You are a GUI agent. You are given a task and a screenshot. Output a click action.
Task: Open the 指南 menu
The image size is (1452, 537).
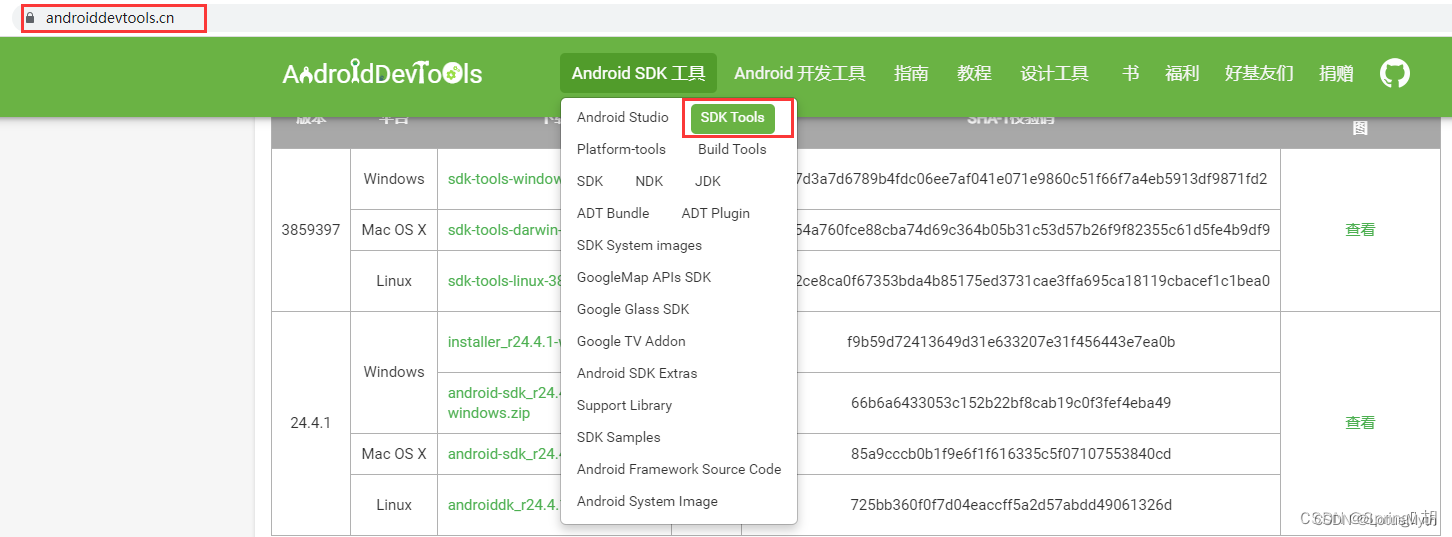[x=911, y=73]
